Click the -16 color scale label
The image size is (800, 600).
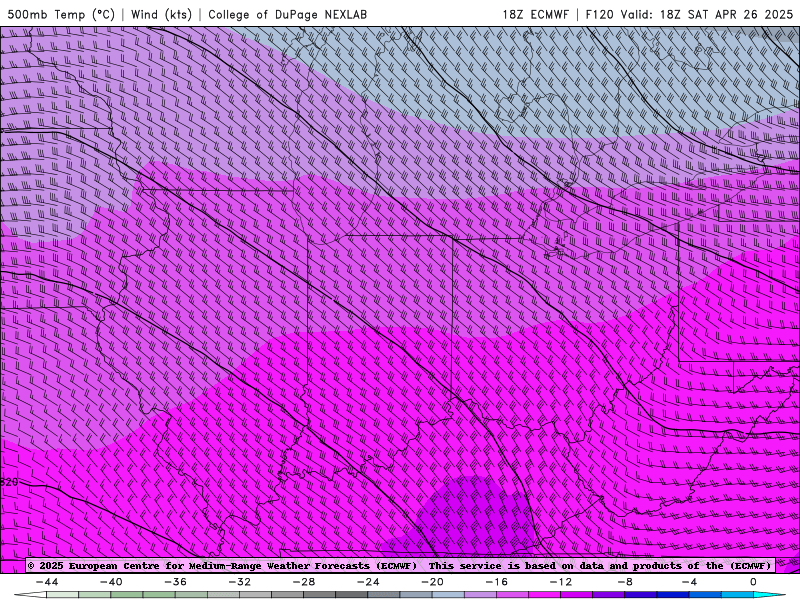point(497,582)
